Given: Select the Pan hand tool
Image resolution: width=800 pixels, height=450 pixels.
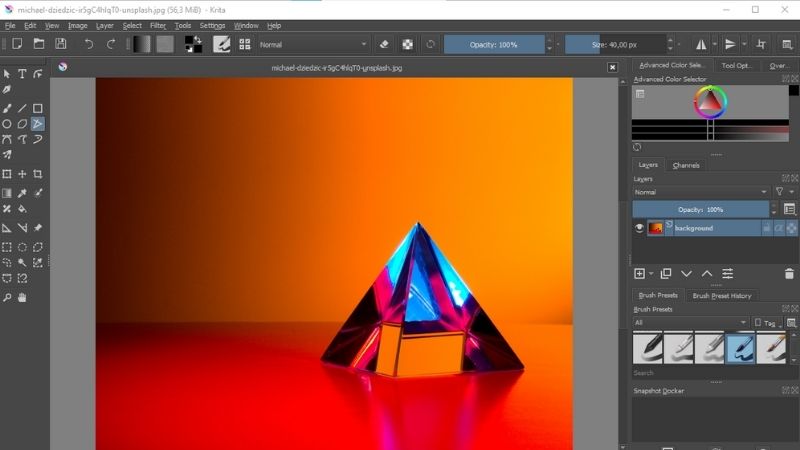Looking at the screenshot, I should coord(22,297).
